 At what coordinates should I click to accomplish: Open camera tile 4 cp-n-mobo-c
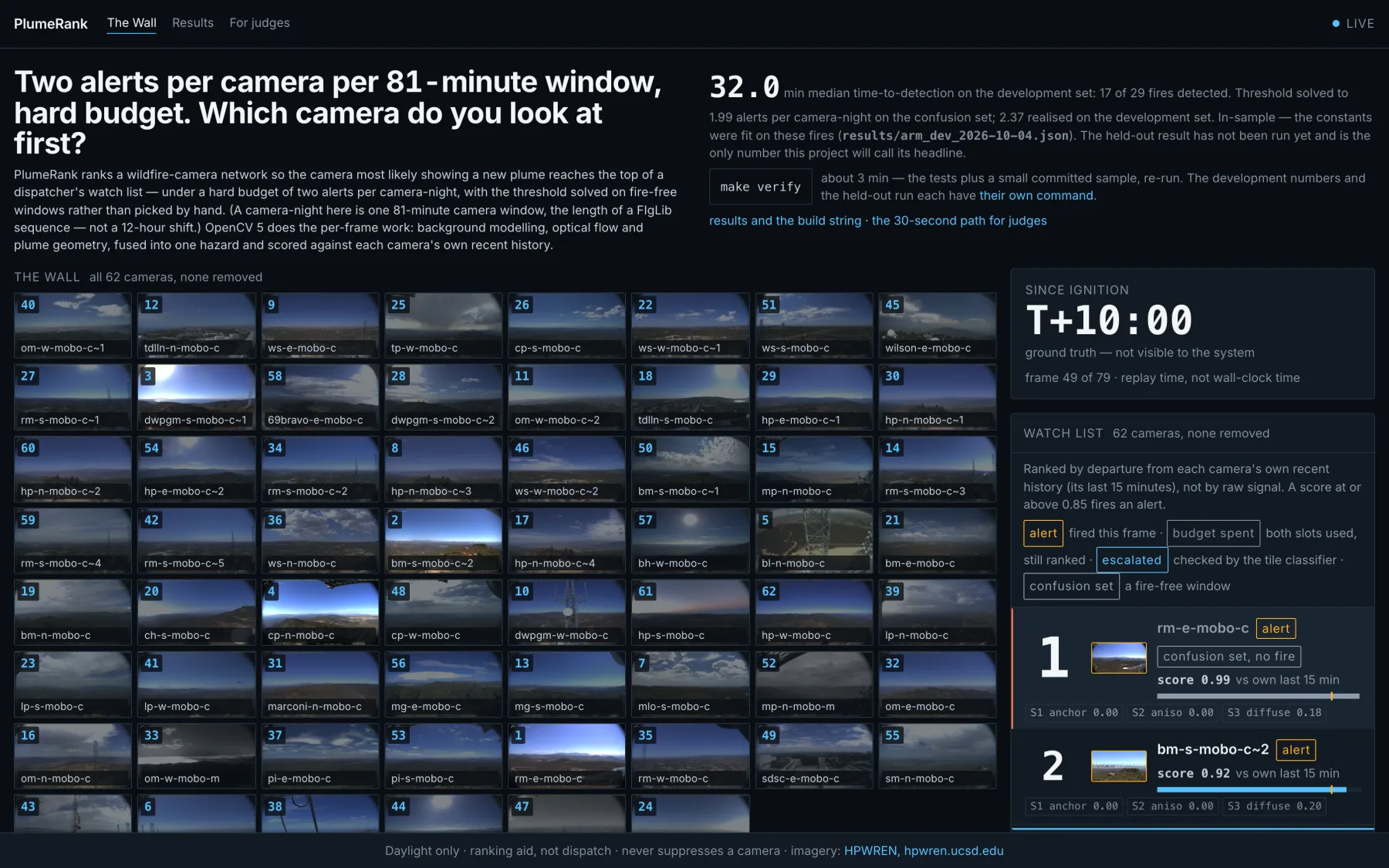tap(319, 612)
